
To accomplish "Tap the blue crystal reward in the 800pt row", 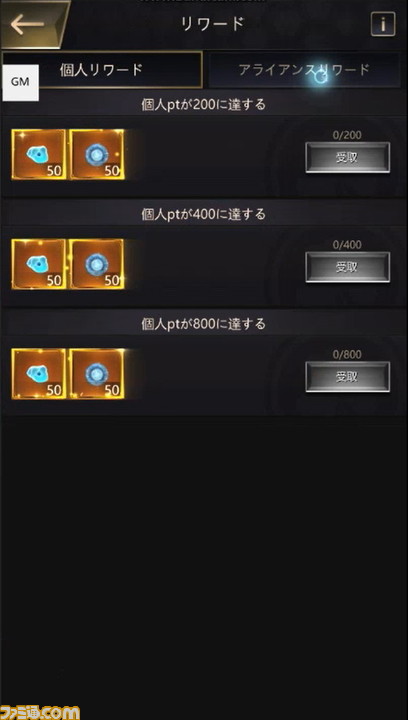I will (39, 374).
